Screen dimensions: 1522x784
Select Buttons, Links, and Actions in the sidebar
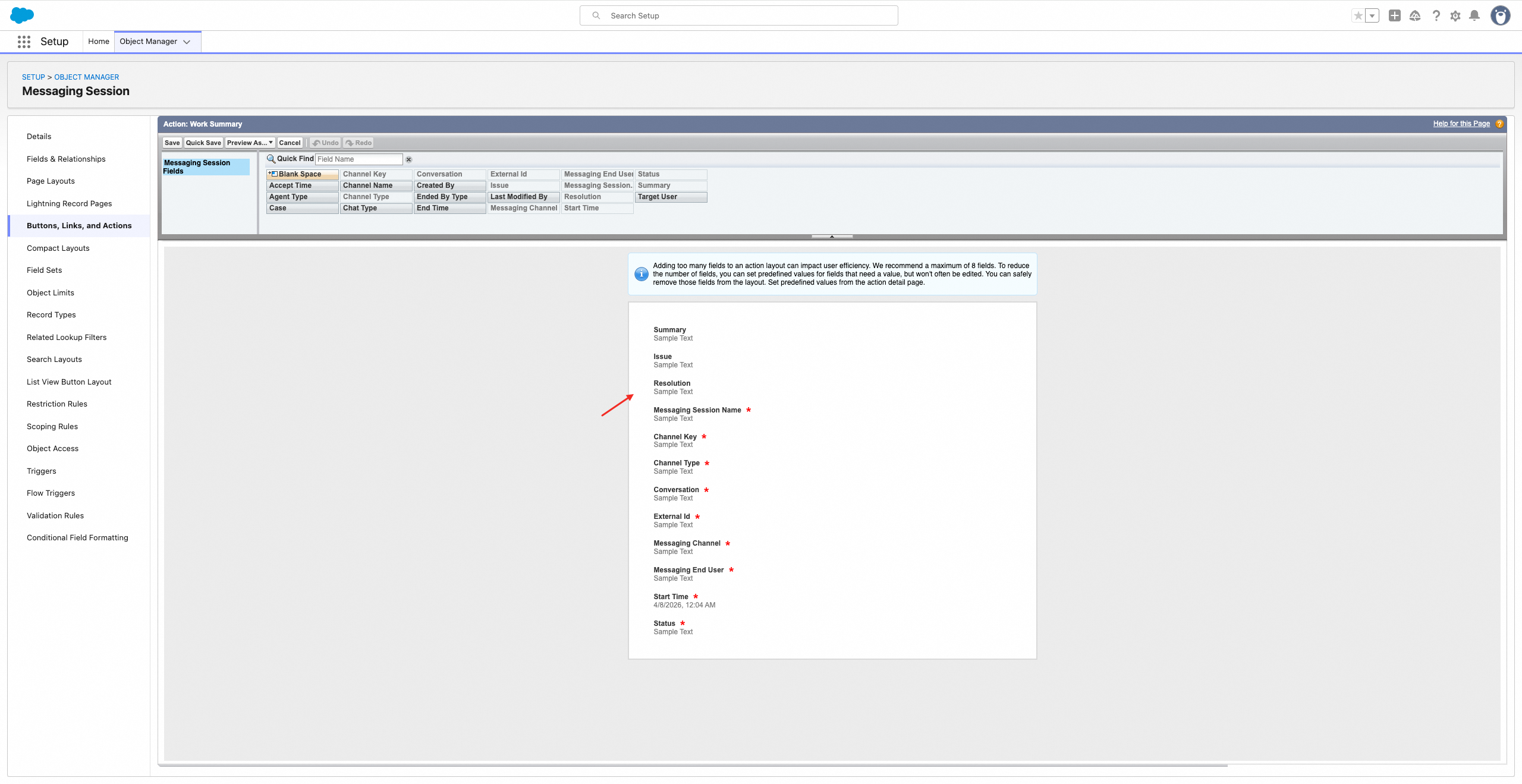click(79, 226)
